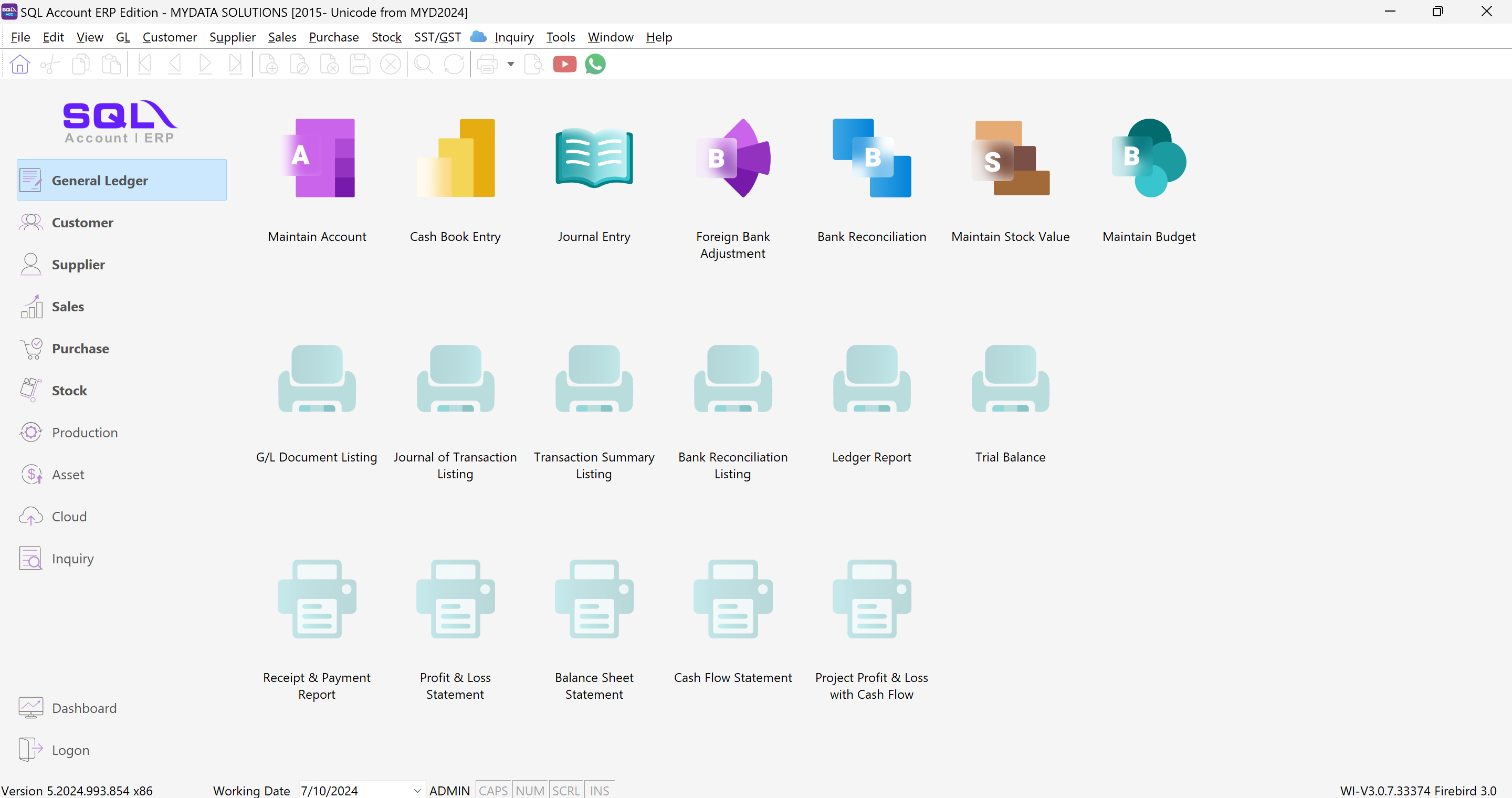This screenshot has width=1512, height=798.
Task: Open the Inquiry sidebar section
Action: pos(73,558)
